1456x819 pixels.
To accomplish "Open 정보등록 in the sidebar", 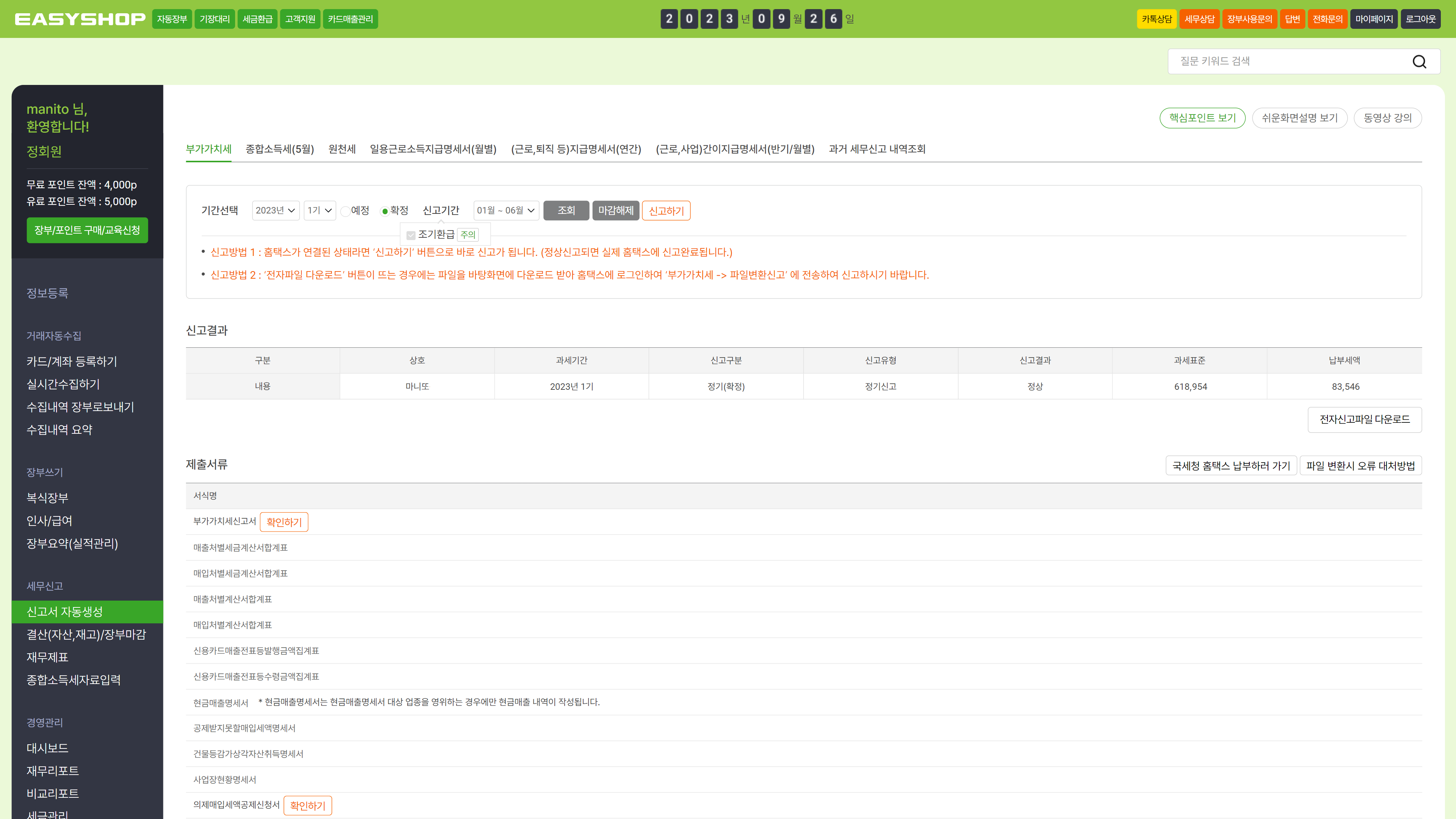I will (x=47, y=293).
